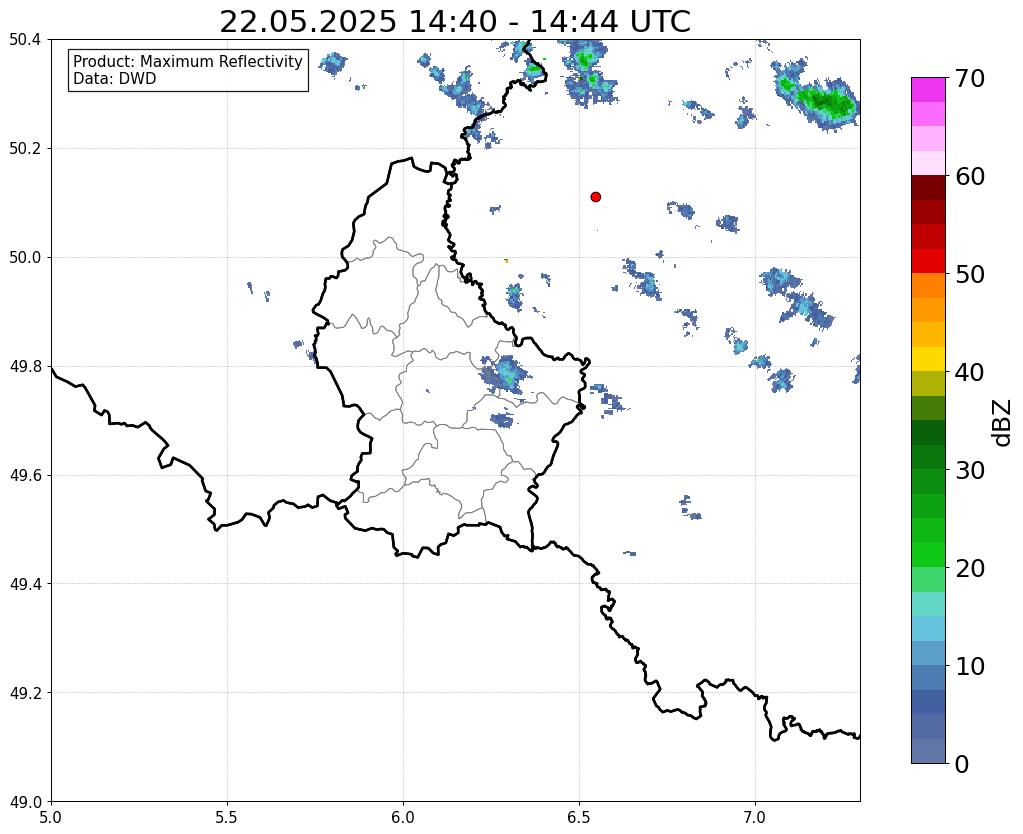This screenshot has height=834, width=1023.
Task: Click the colorbar tick label '10'
Action: (970, 666)
